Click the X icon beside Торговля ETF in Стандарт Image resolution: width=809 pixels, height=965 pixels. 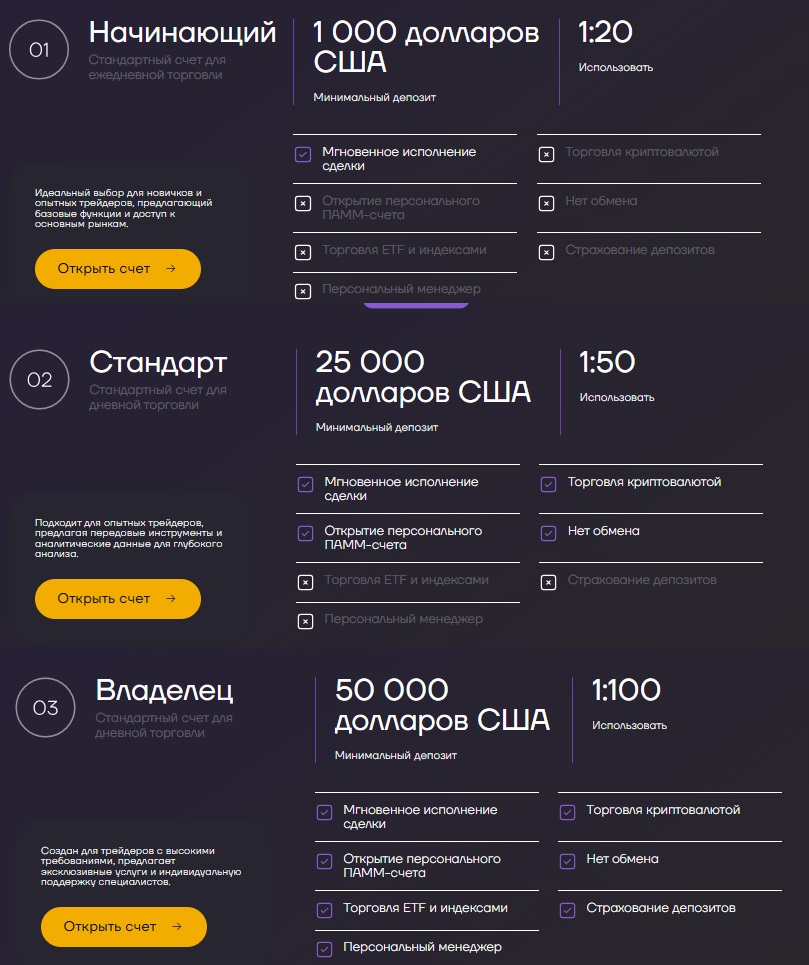point(305,582)
